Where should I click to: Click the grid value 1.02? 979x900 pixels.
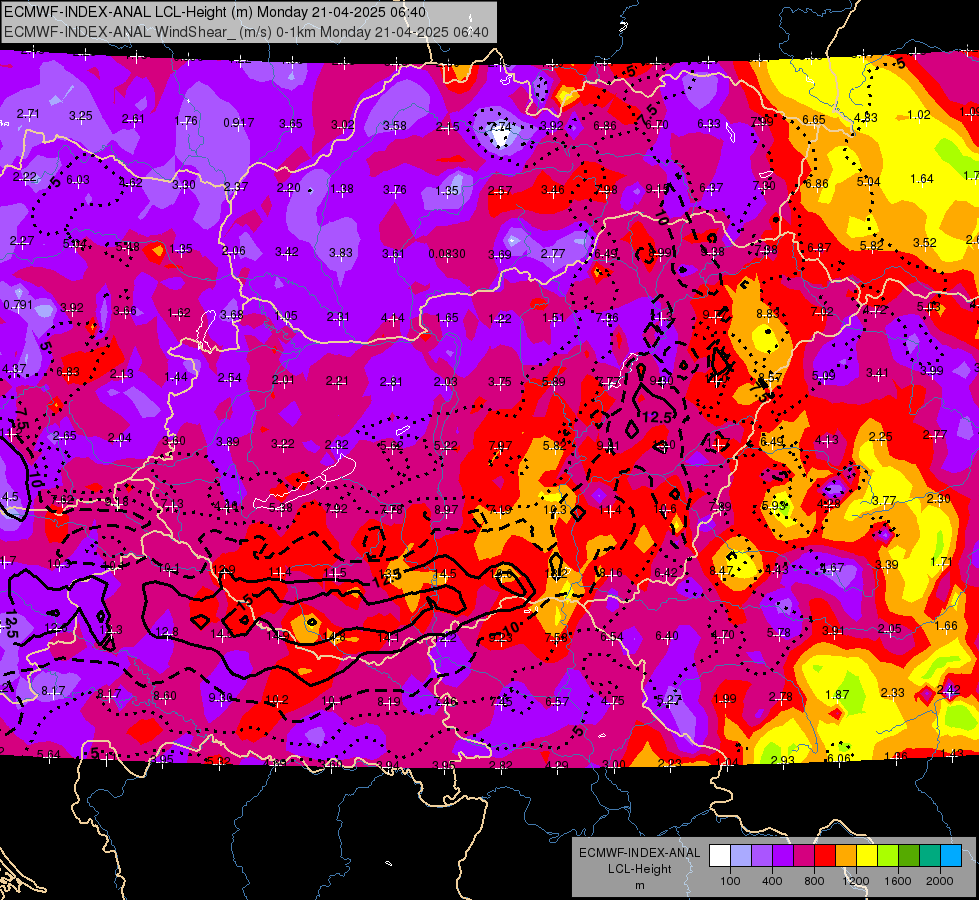(918, 115)
